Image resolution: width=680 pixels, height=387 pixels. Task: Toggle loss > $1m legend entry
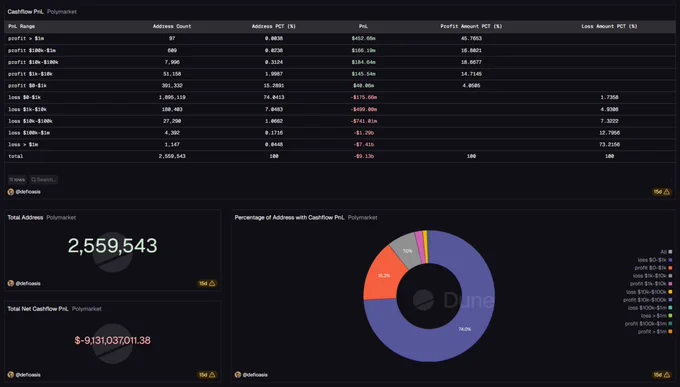[657, 316]
